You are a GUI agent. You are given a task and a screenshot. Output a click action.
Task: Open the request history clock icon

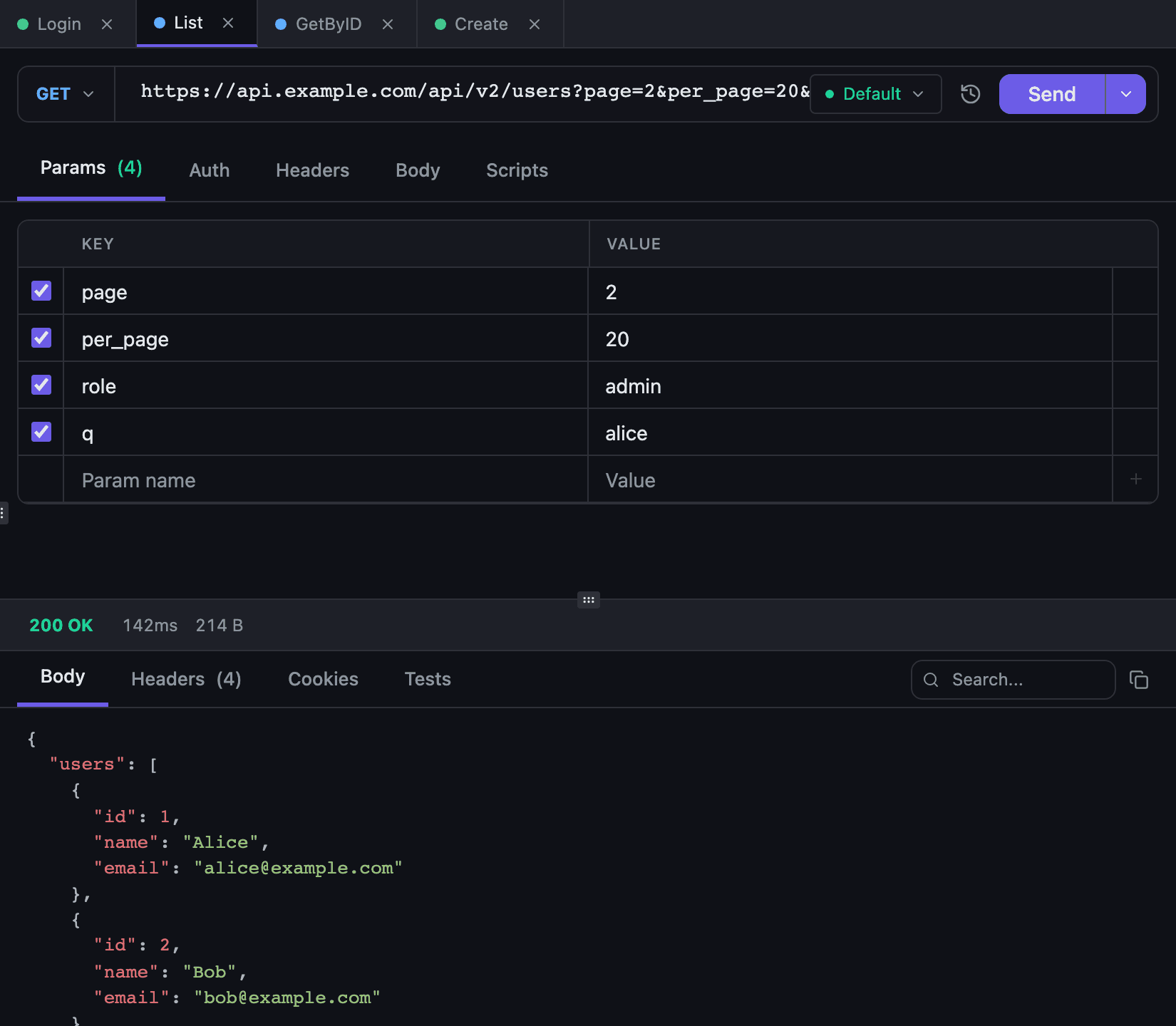tap(970, 94)
